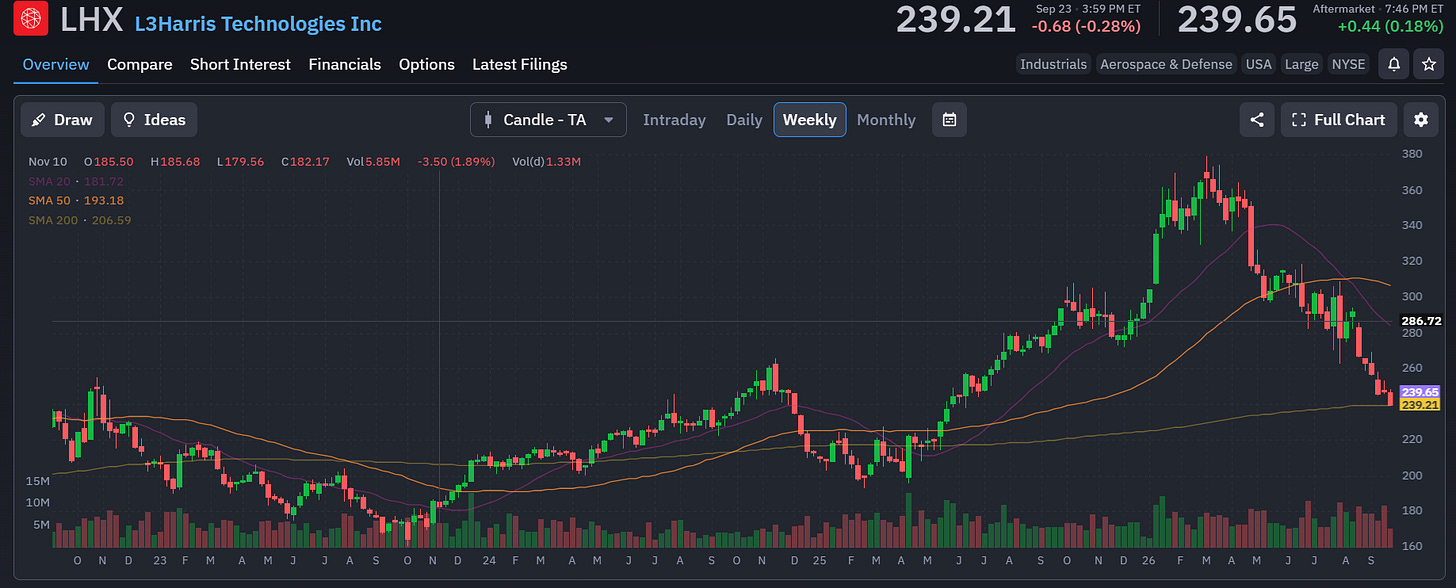Click the 380 price axis label
Image resolution: width=1456 pixels, height=588 pixels.
1412,154
